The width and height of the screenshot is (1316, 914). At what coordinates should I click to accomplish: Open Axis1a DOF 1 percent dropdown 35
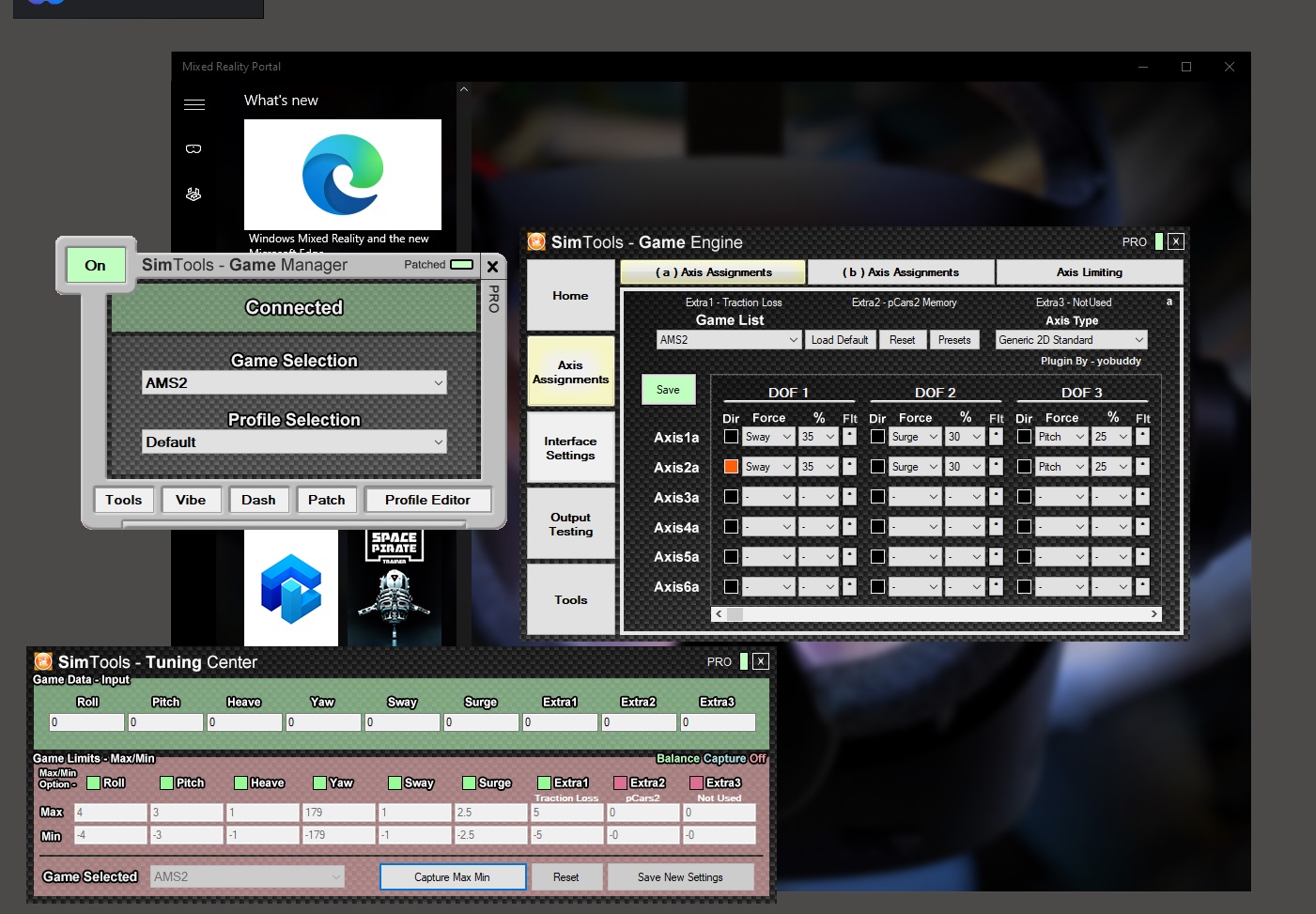[818, 437]
